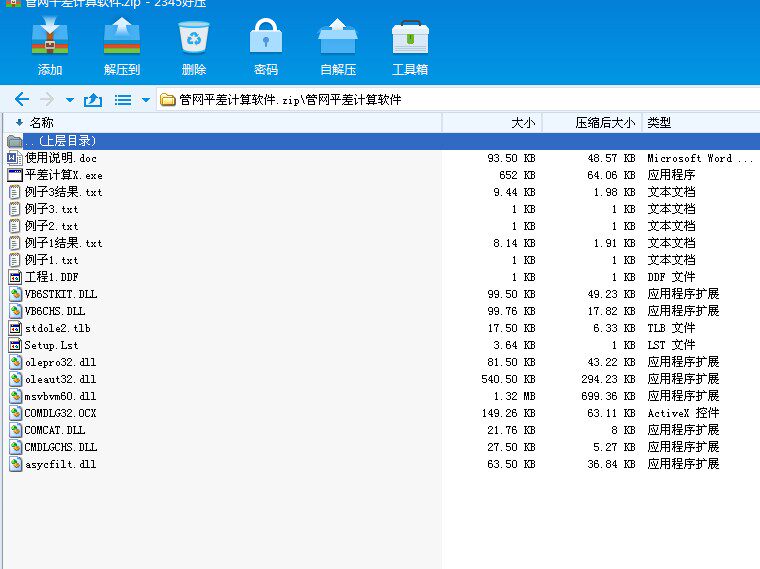Select file 平差计算X.exe
Image resolution: width=760 pixels, height=569 pixels.
tap(63, 175)
